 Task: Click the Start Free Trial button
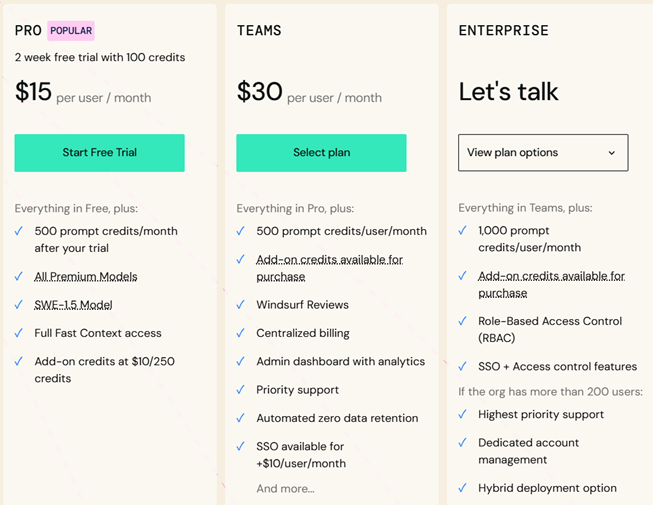tap(99, 153)
